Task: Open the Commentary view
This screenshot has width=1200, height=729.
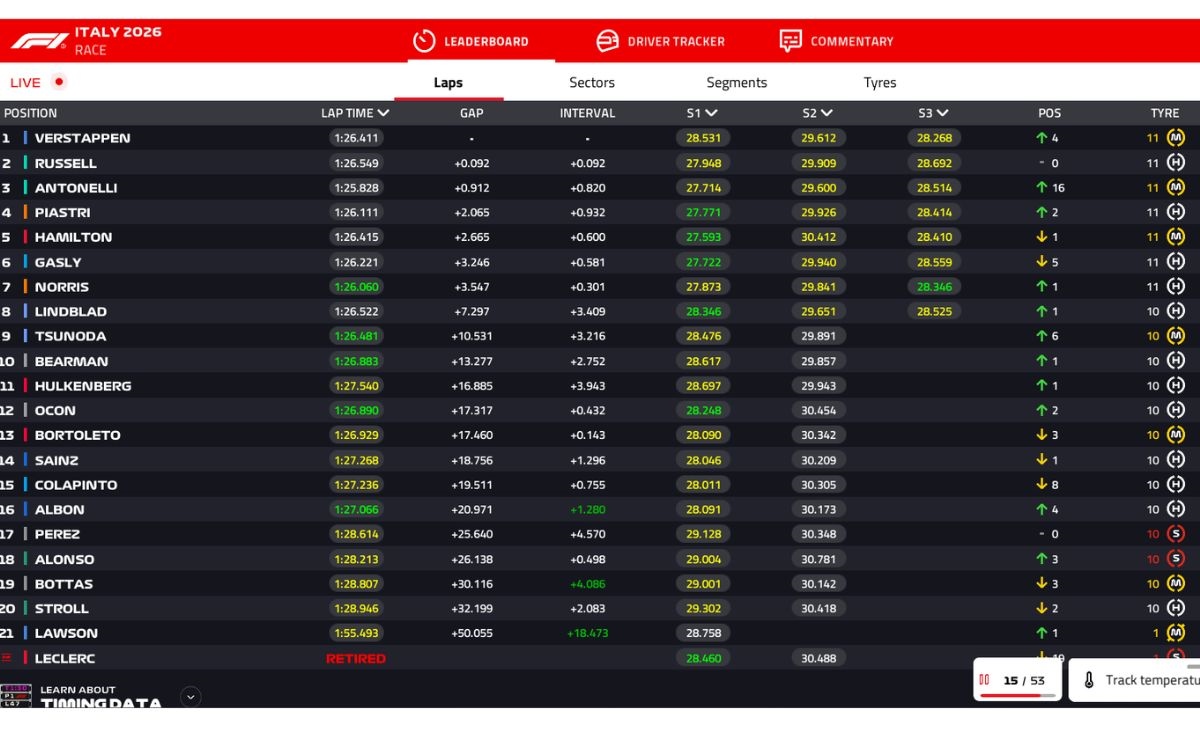Action: tap(837, 41)
